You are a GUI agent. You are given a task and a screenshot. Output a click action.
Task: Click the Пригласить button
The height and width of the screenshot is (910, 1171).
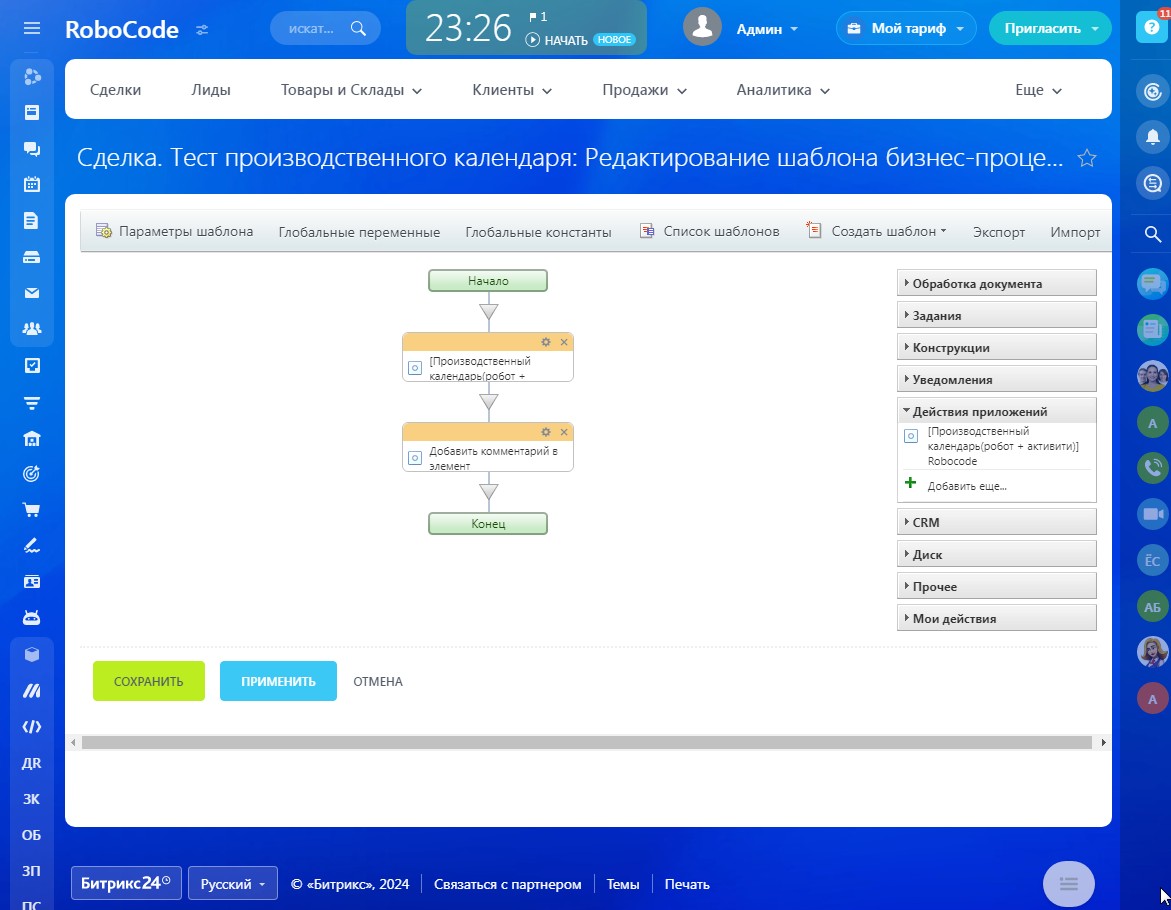pyautogui.click(x=1050, y=28)
